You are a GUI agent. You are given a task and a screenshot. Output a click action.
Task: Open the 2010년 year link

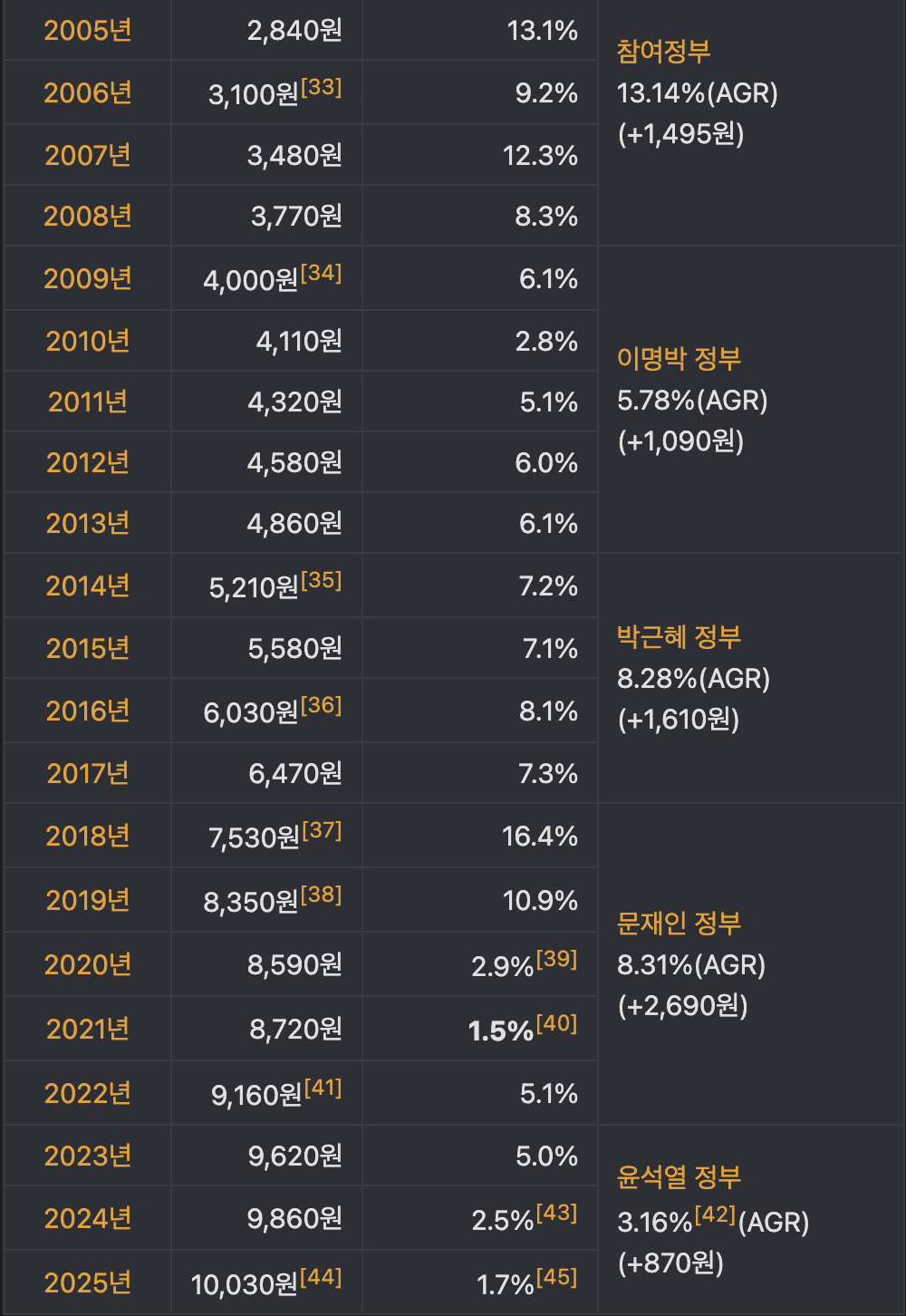click(88, 341)
